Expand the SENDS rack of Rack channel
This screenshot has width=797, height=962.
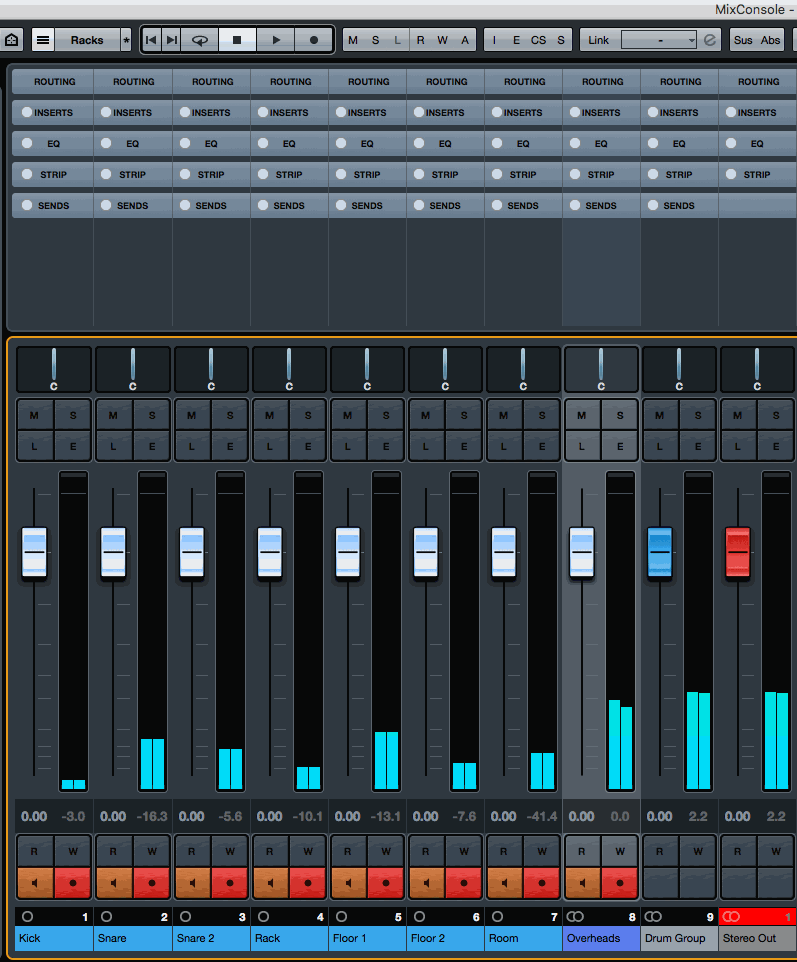click(x=289, y=206)
